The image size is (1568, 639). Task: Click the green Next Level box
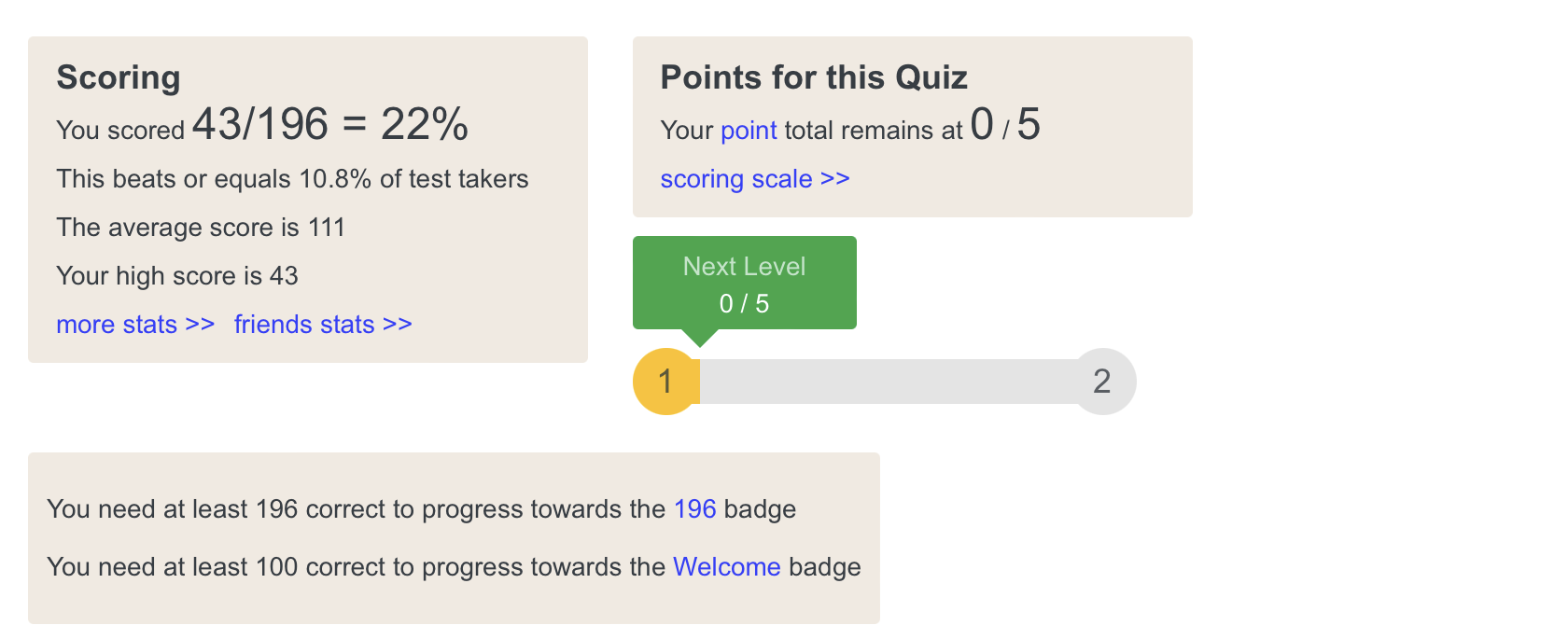click(x=744, y=283)
